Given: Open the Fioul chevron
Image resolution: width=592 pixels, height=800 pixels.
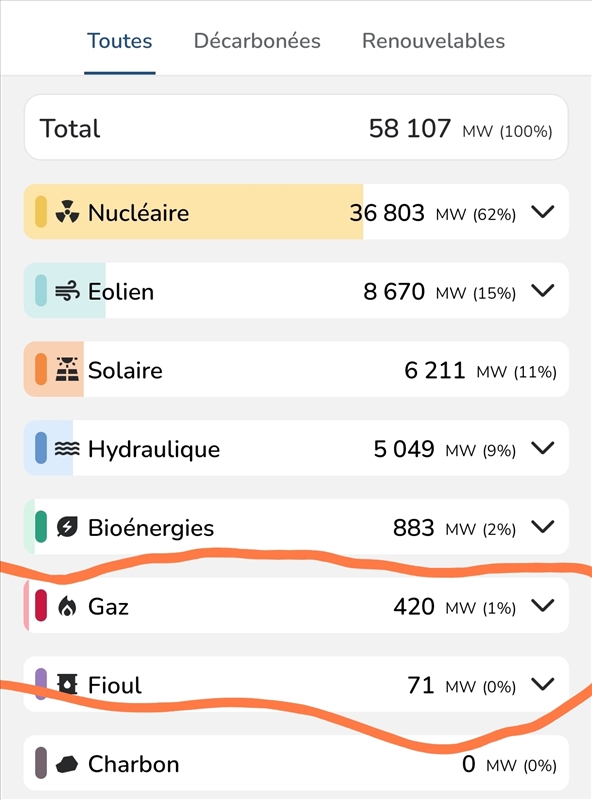Looking at the screenshot, I should (x=543, y=685).
